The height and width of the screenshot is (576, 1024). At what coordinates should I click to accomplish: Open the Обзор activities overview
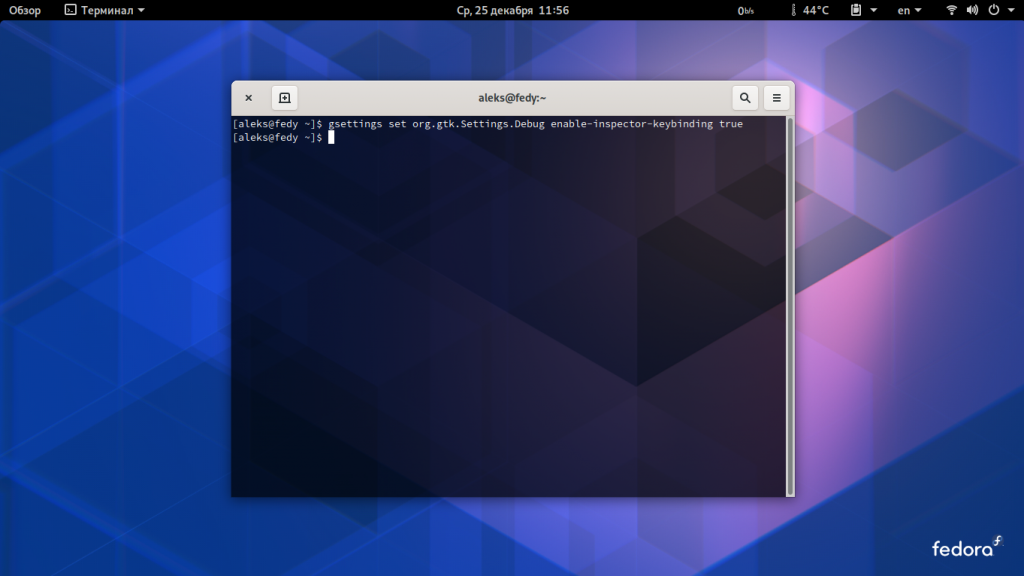pyautogui.click(x=25, y=10)
